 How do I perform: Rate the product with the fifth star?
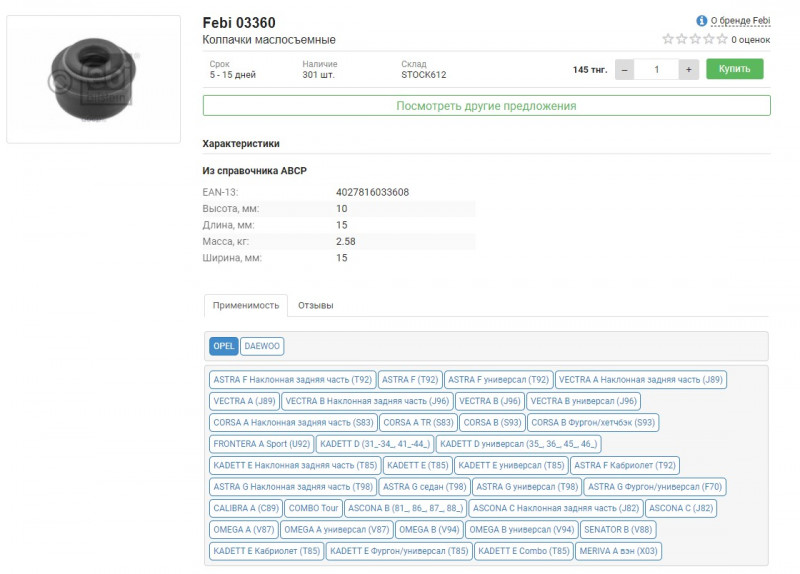click(722, 39)
